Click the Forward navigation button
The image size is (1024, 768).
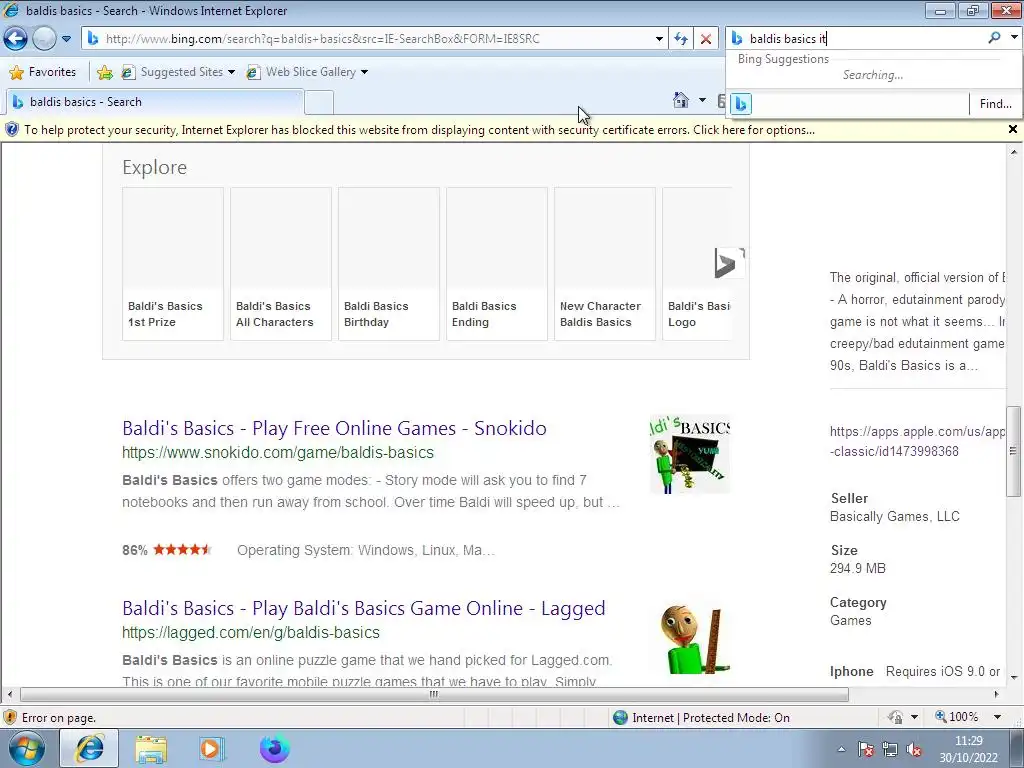[44, 39]
